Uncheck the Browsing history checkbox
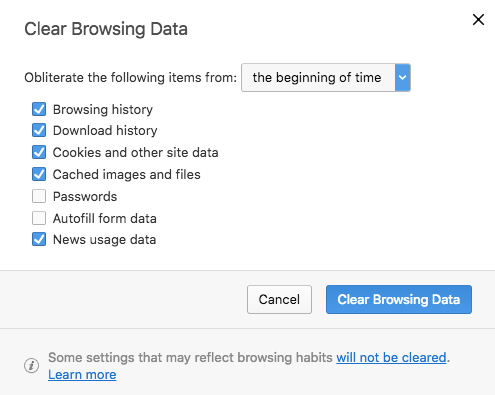The image size is (495, 395). 39,109
